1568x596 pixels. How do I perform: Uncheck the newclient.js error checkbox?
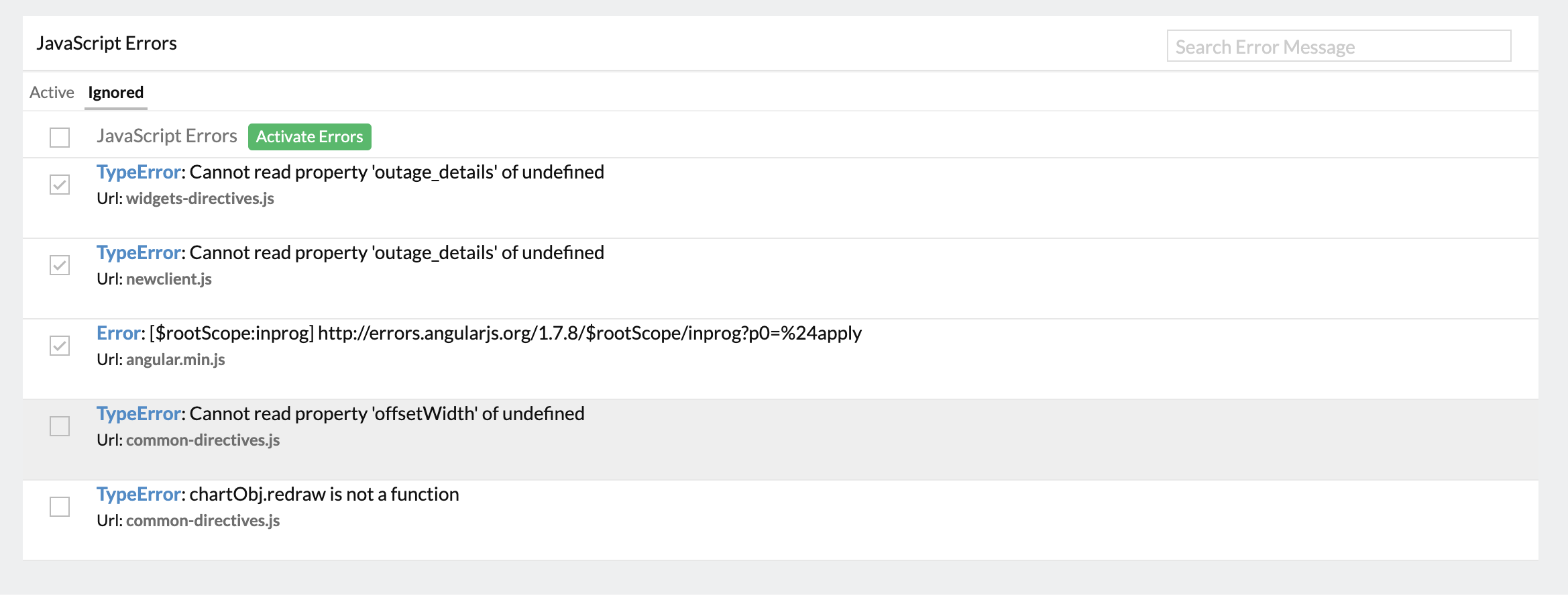click(60, 265)
